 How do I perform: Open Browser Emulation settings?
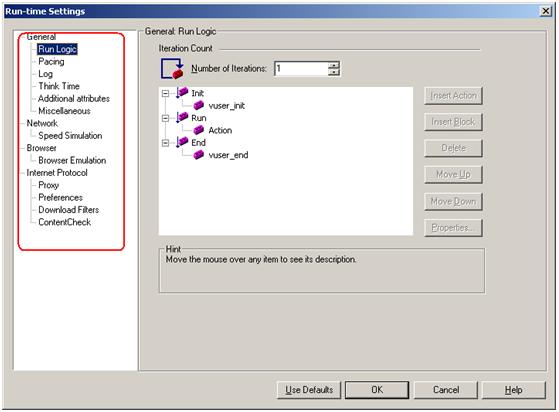coord(72,160)
